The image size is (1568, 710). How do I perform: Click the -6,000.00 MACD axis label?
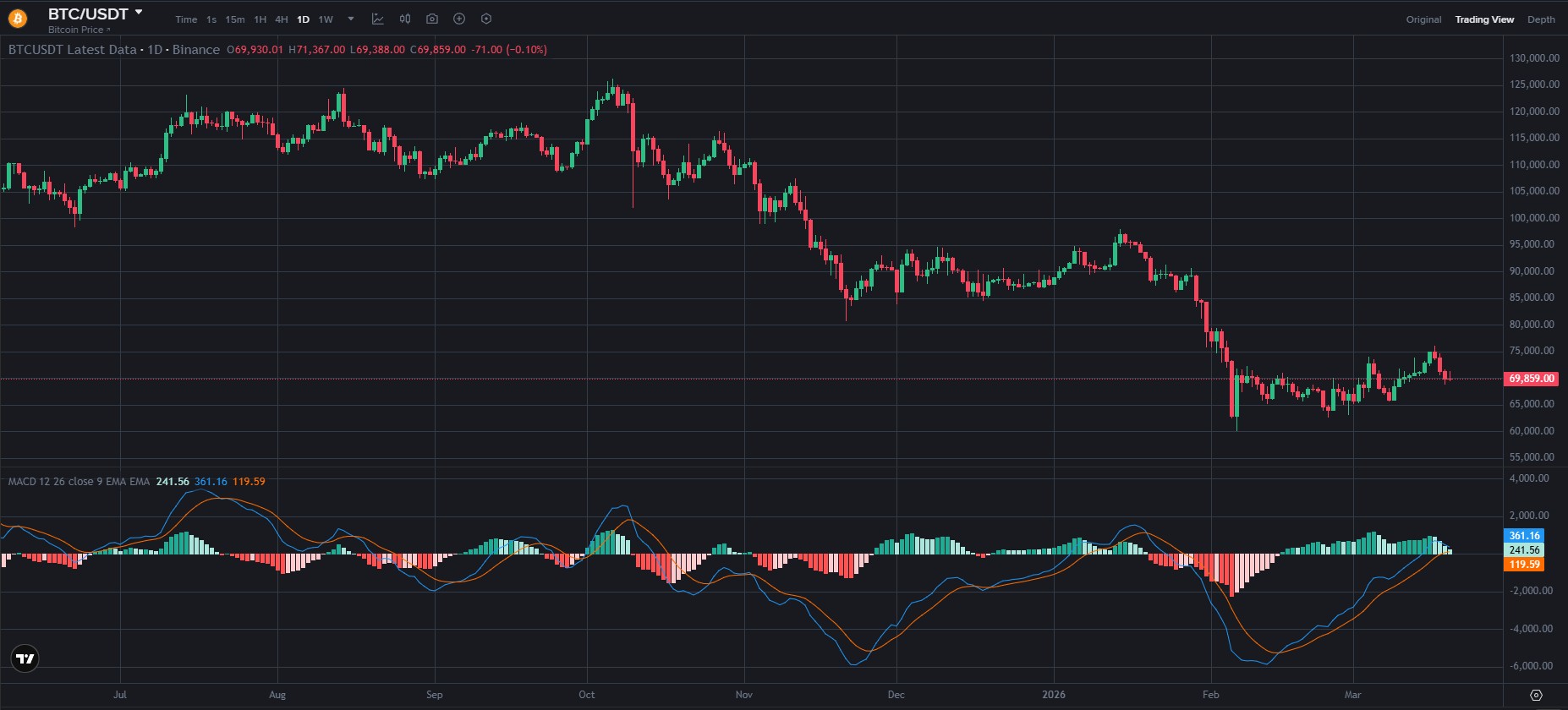point(1530,666)
